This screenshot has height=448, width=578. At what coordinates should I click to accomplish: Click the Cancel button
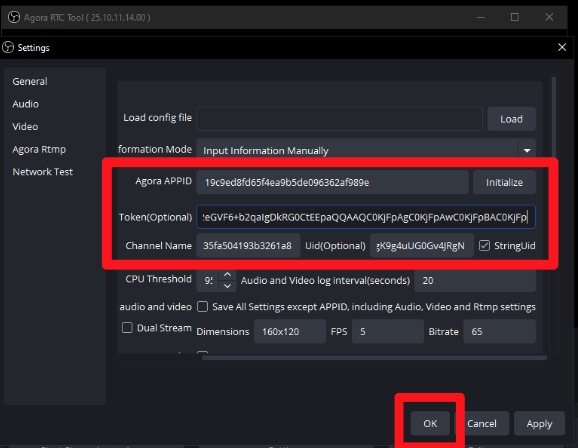[x=482, y=423]
